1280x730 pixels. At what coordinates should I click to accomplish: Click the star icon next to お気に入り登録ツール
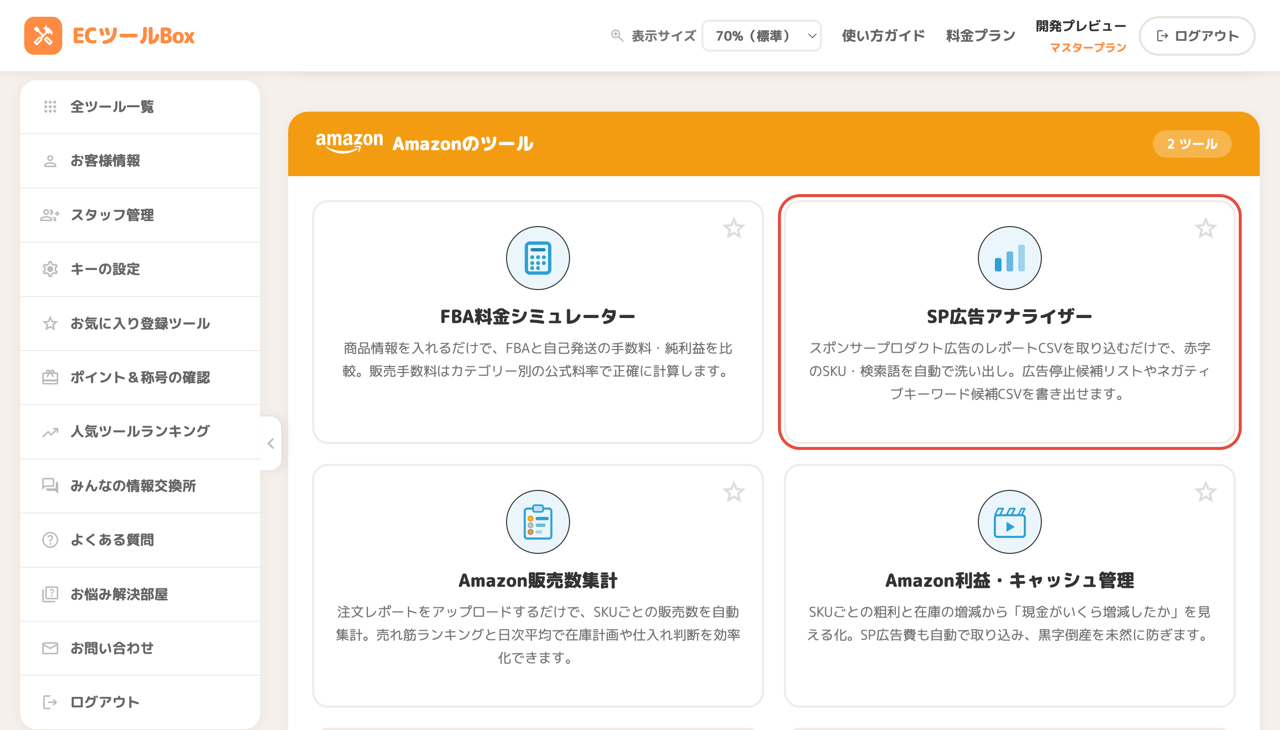click(50, 323)
